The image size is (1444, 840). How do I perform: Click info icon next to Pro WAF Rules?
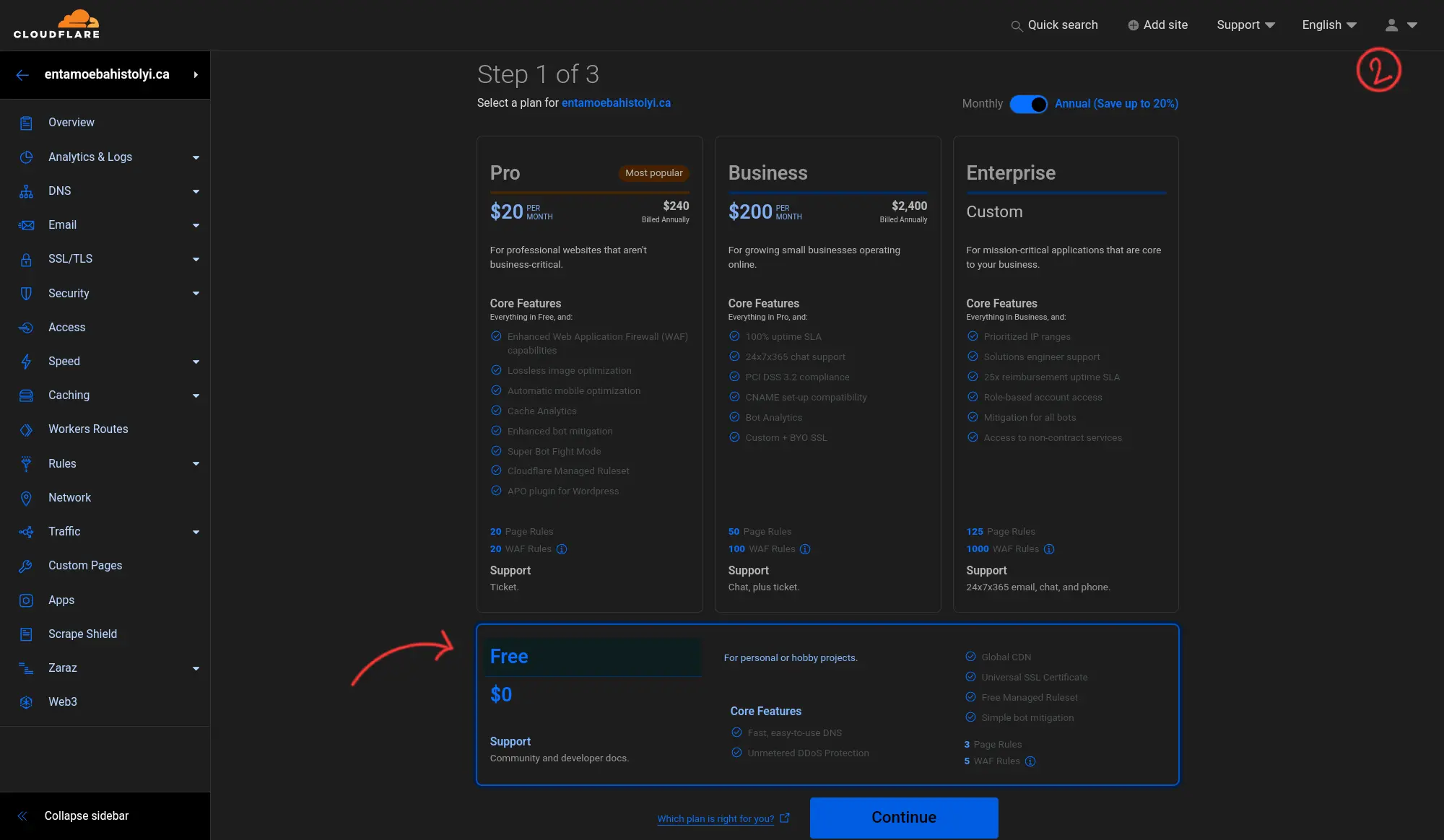tap(562, 549)
